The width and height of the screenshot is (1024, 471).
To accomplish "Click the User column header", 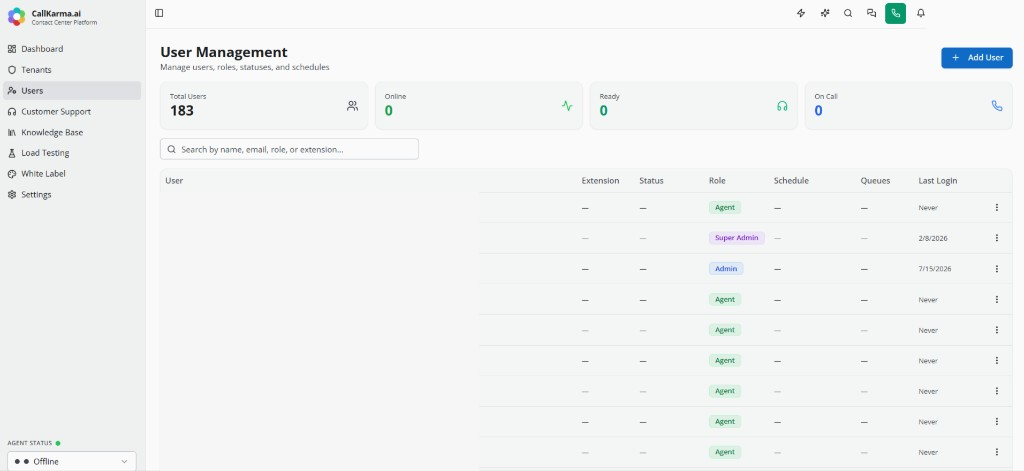I will coord(174,180).
